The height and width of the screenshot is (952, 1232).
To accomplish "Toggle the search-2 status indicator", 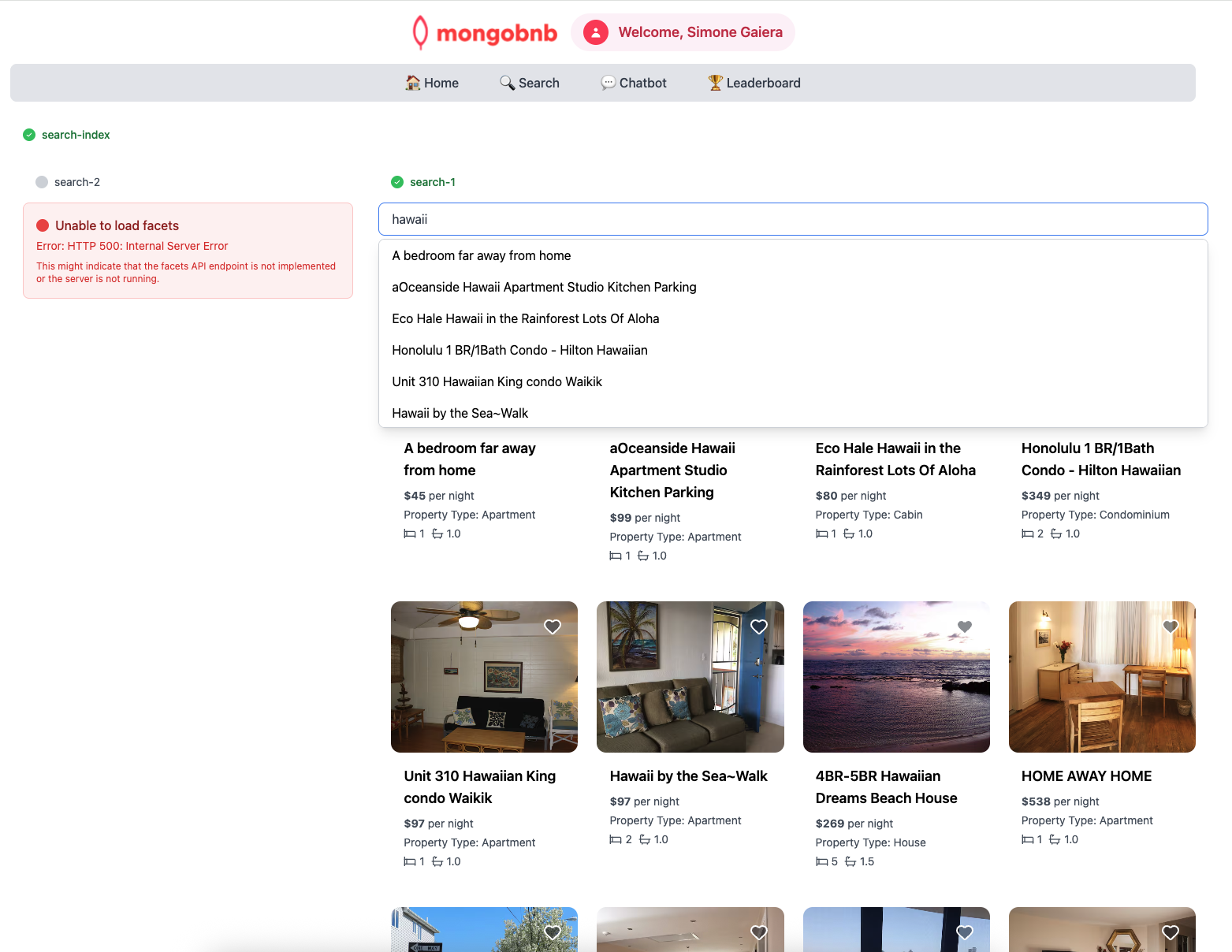I will 42,182.
